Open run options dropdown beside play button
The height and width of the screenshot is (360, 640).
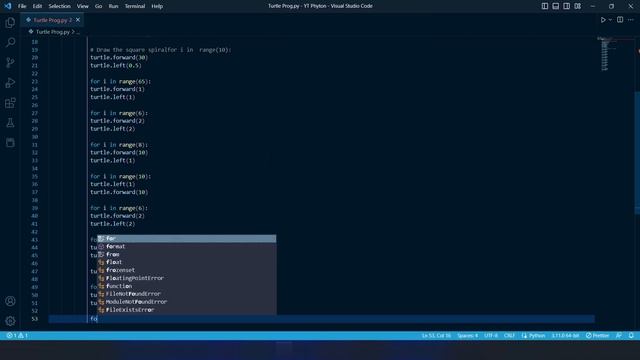(610, 20)
